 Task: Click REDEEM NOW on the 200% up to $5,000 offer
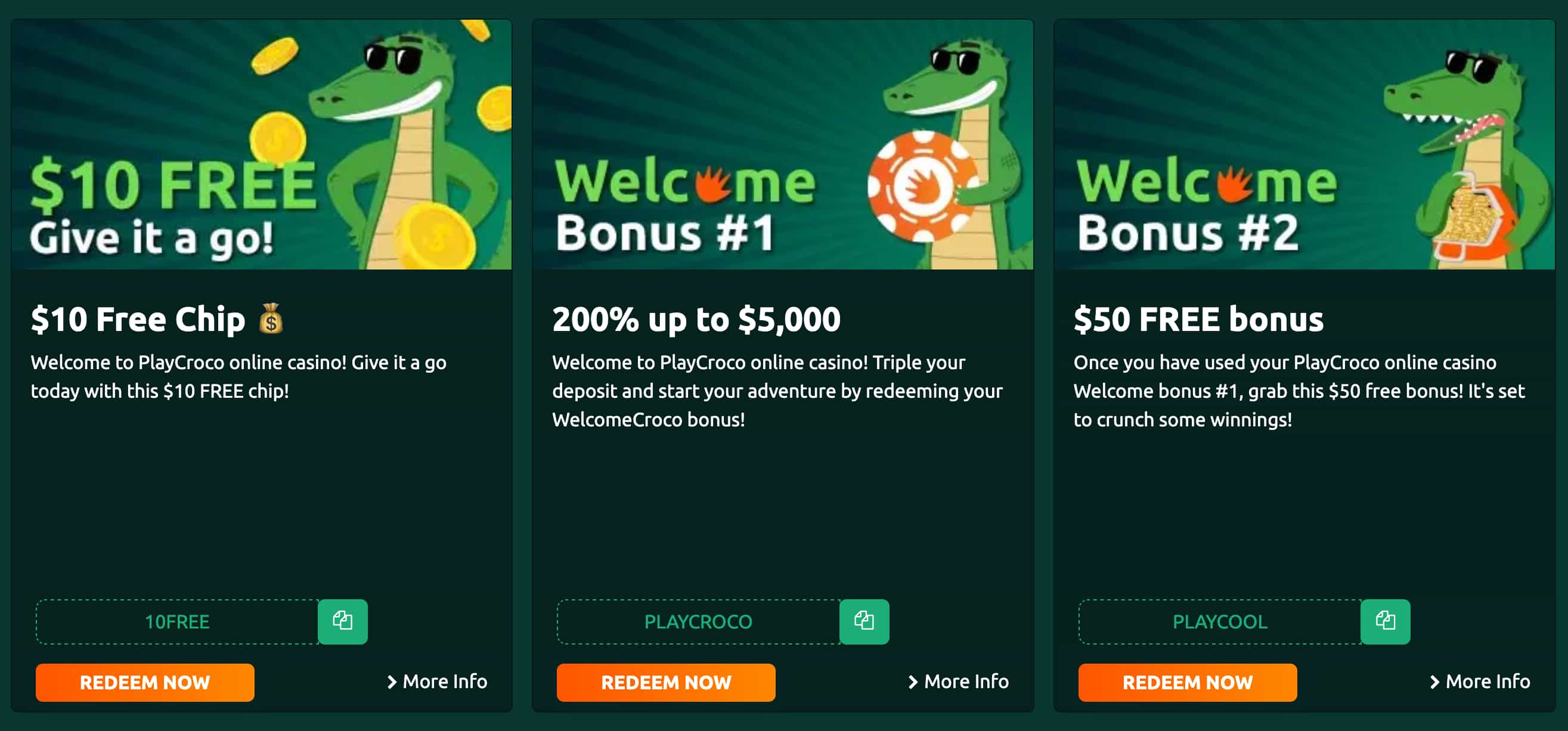tap(666, 682)
